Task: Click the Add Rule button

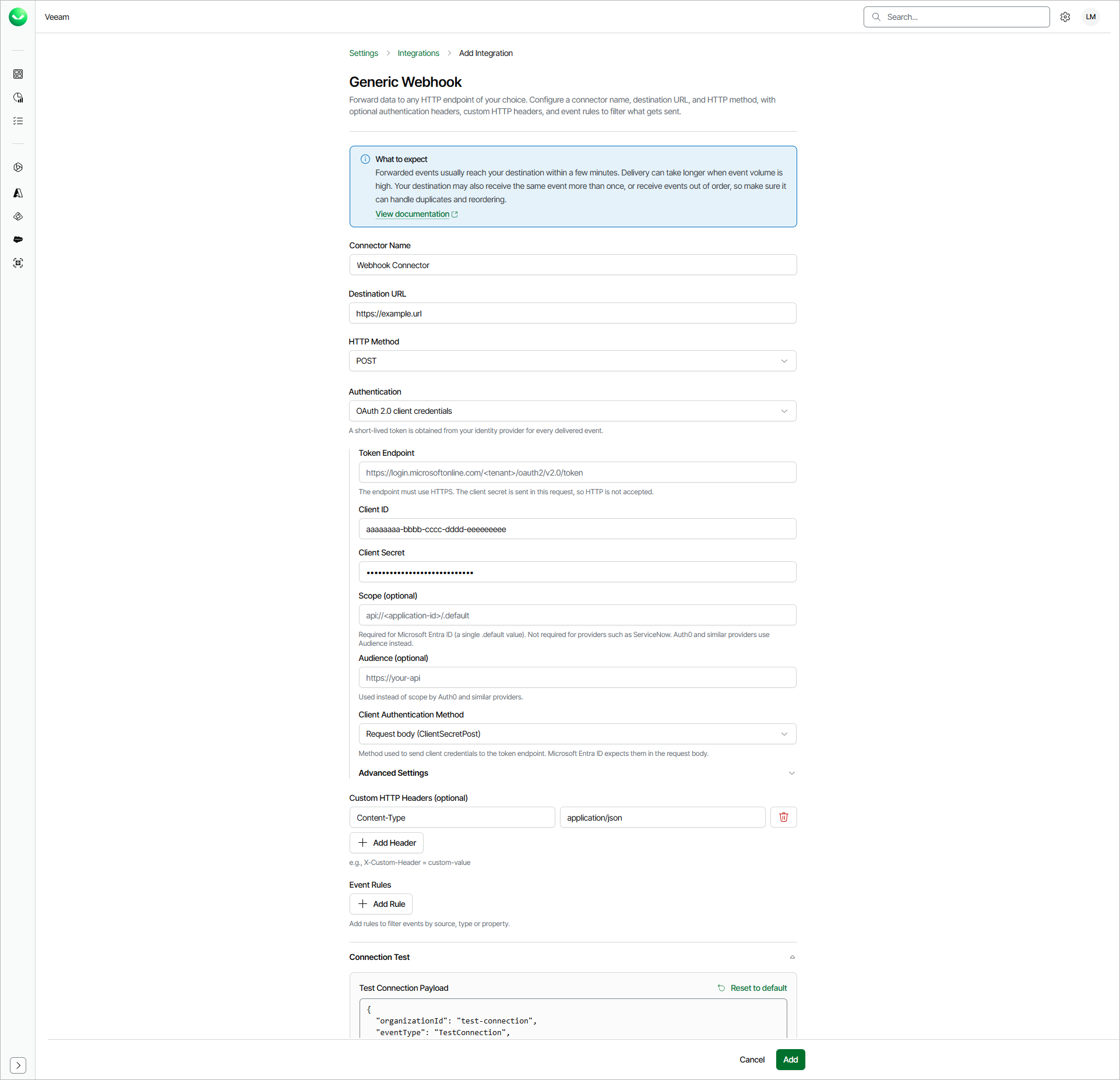Action: click(x=381, y=904)
